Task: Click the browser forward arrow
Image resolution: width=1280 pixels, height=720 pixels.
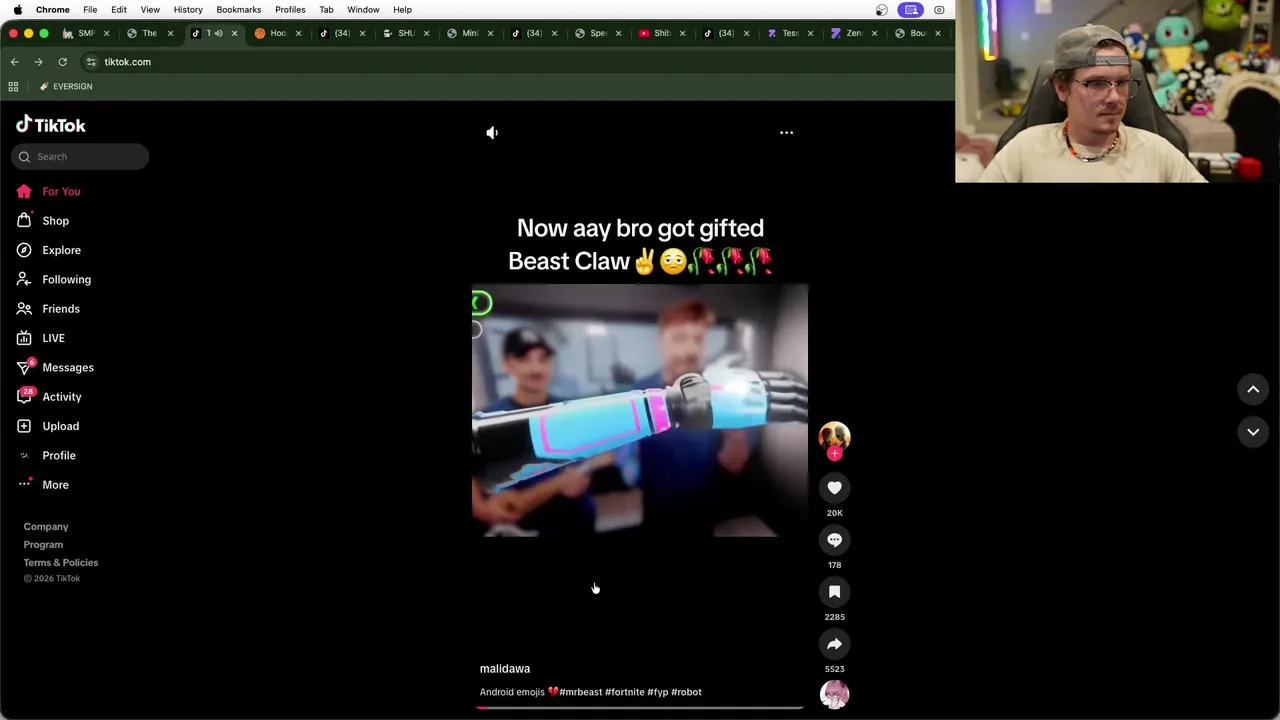Action: click(38, 62)
